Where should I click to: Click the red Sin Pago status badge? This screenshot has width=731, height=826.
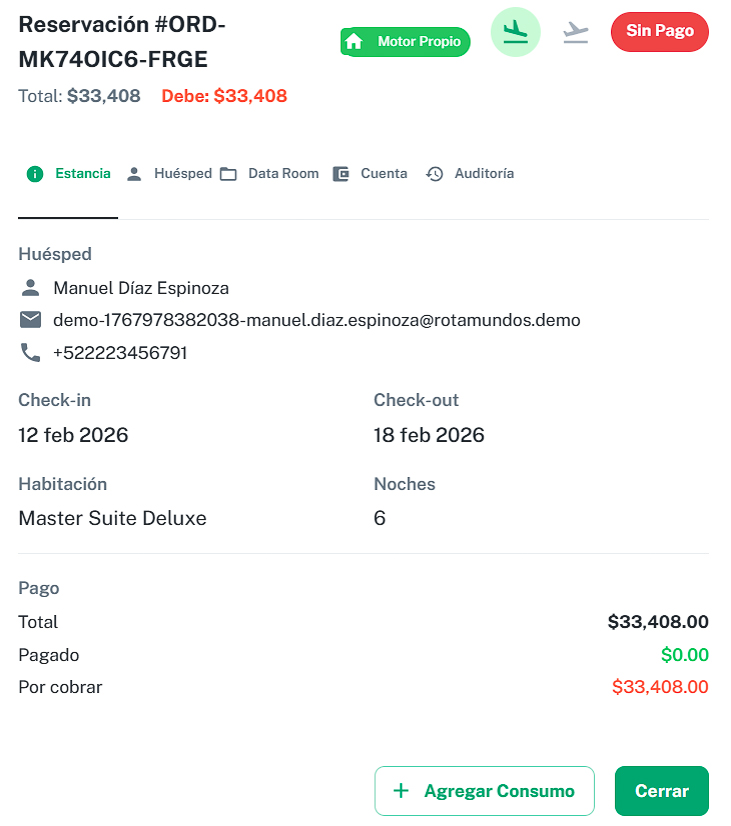click(659, 31)
